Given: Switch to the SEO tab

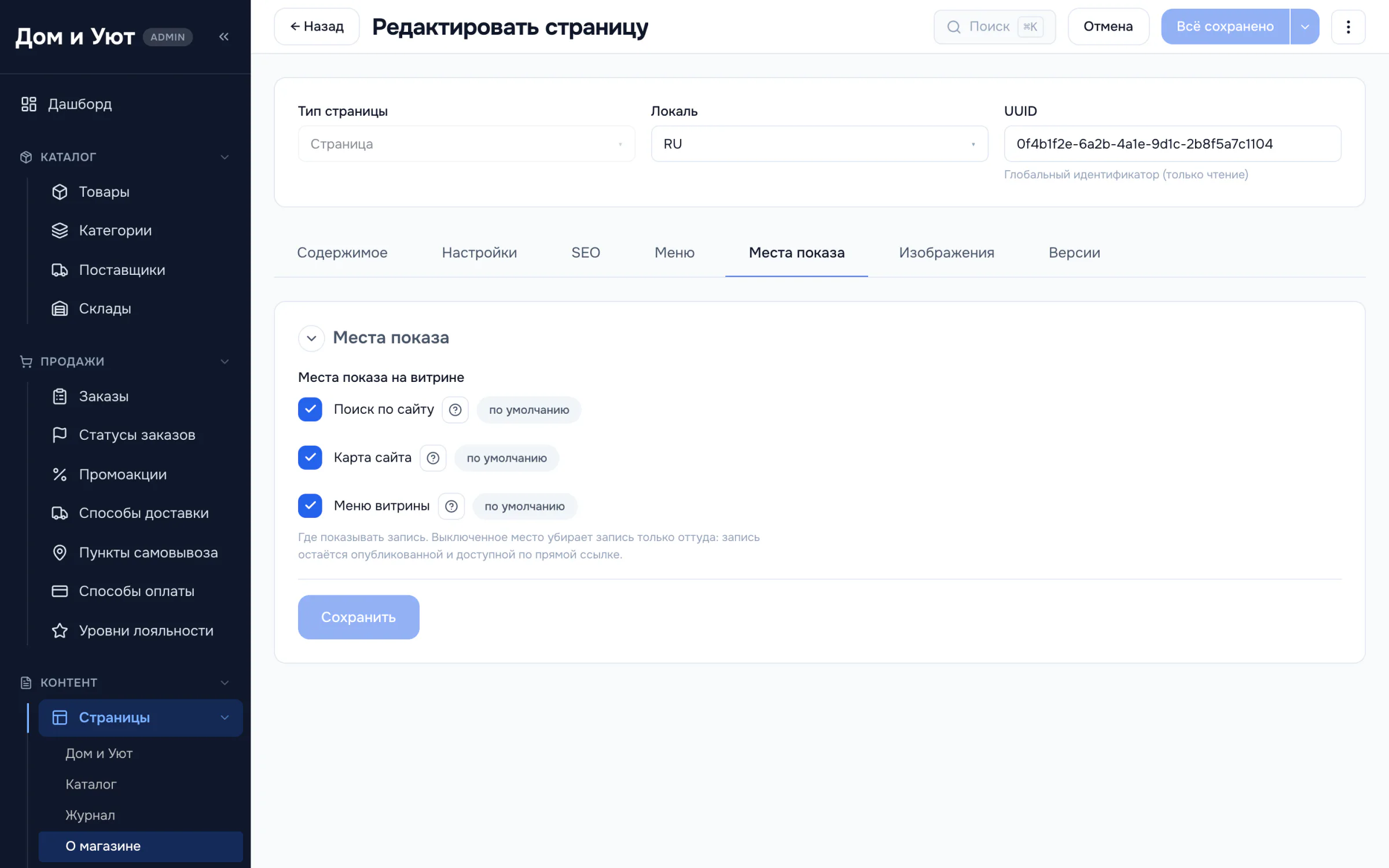Looking at the screenshot, I should pos(586,253).
